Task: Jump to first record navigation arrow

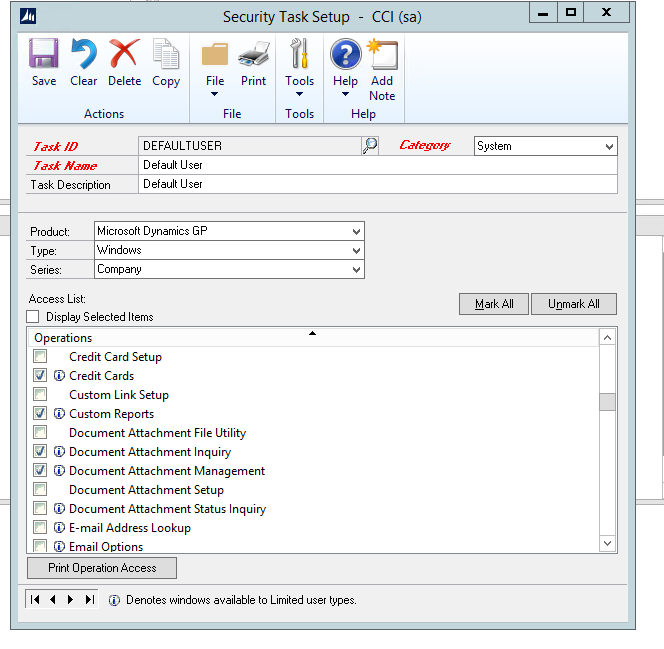Action: pyautogui.click(x=36, y=600)
